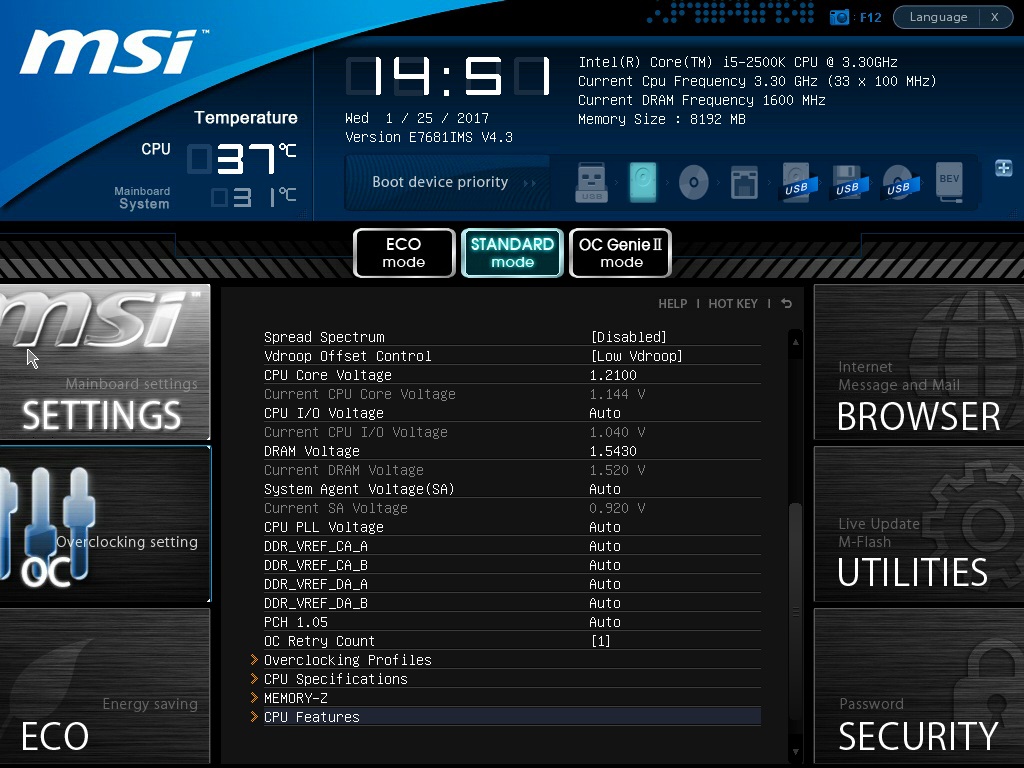The image size is (1024, 768).
Task: Select DDR_VREF_CA_A Auto value
Action: tap(605, 545)
